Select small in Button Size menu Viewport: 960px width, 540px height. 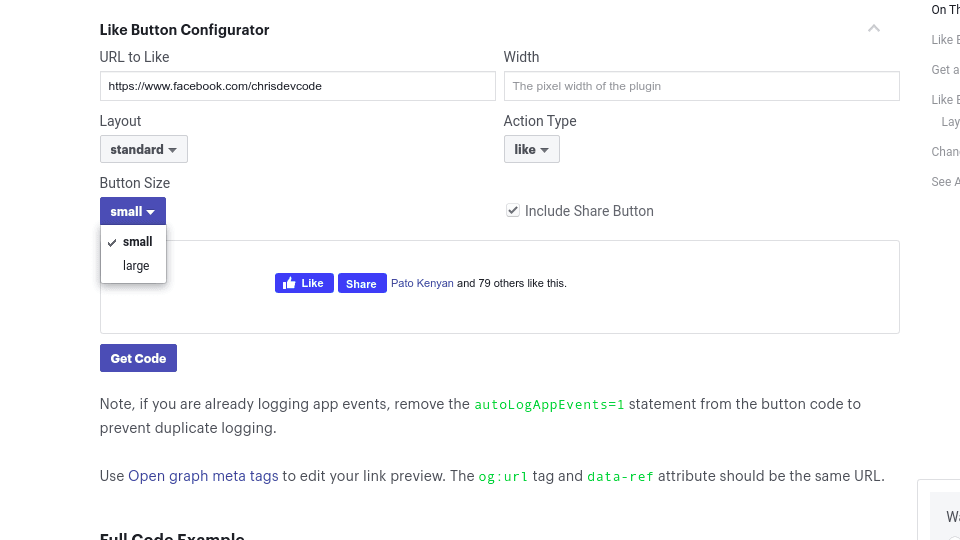133,242
